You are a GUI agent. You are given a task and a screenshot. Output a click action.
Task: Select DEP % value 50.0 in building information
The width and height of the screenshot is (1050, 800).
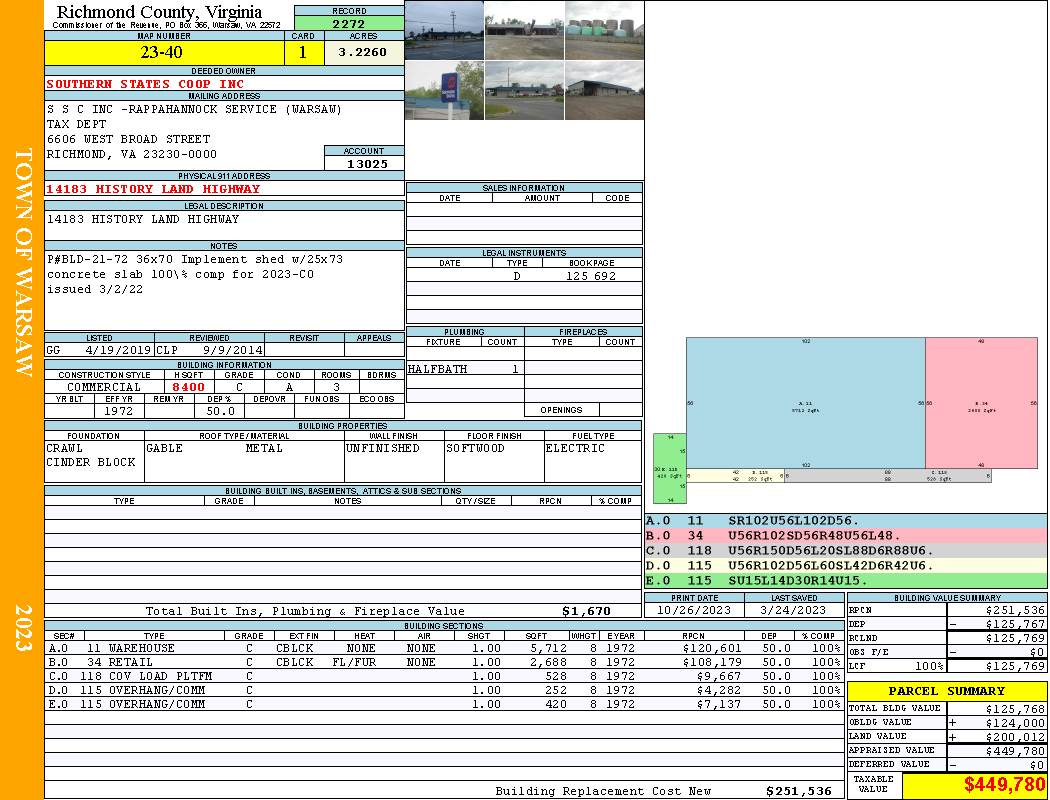click(220, 411)
